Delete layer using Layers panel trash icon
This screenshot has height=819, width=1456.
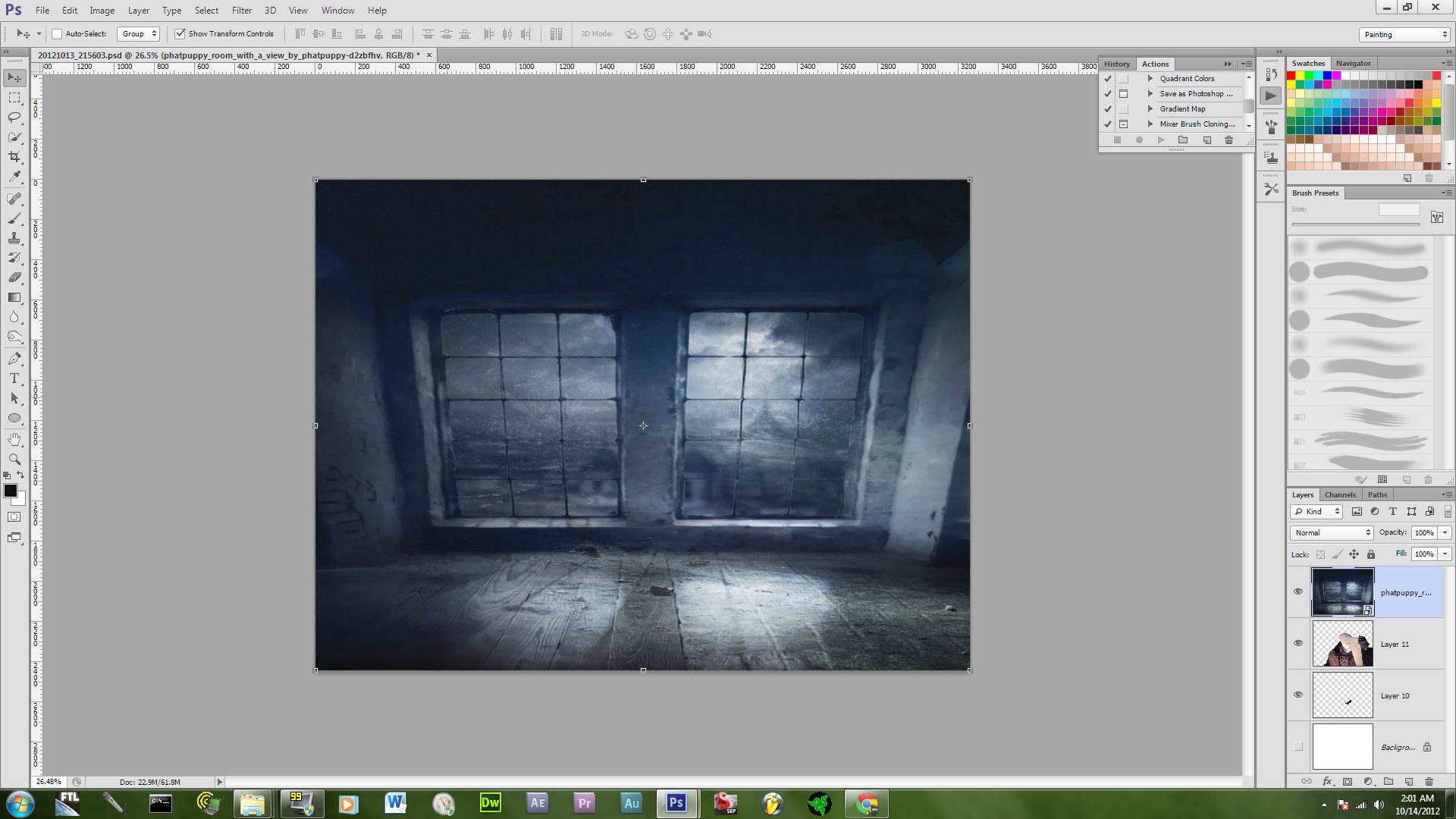point(1429,781)
